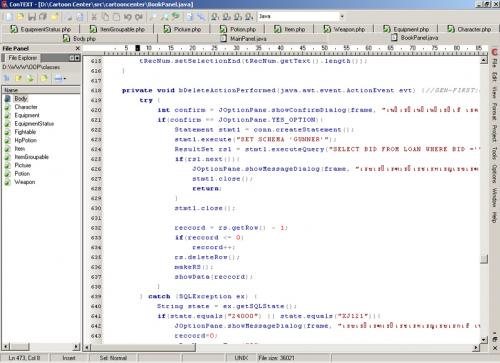Click the Save file floppy icon
The width and height of the screenshot is (500, 363).
pyautogui.click(x=32, y=17)
